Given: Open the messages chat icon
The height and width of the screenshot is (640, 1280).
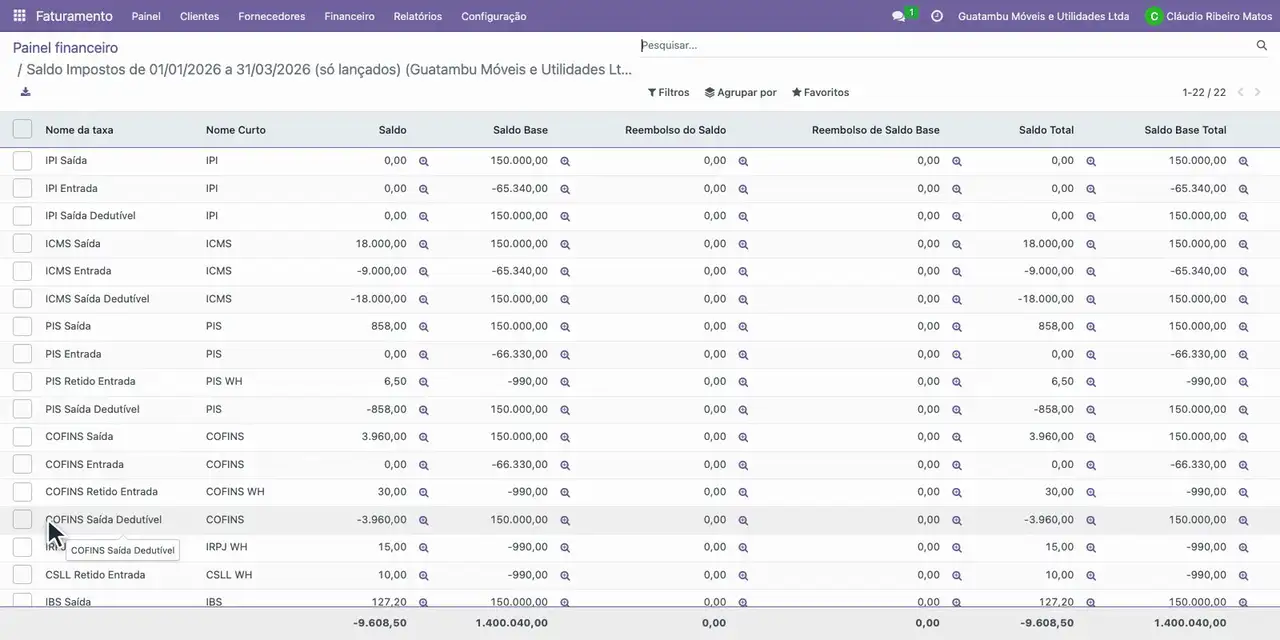Looking at the screenshot, I should [x=898, y=16].
